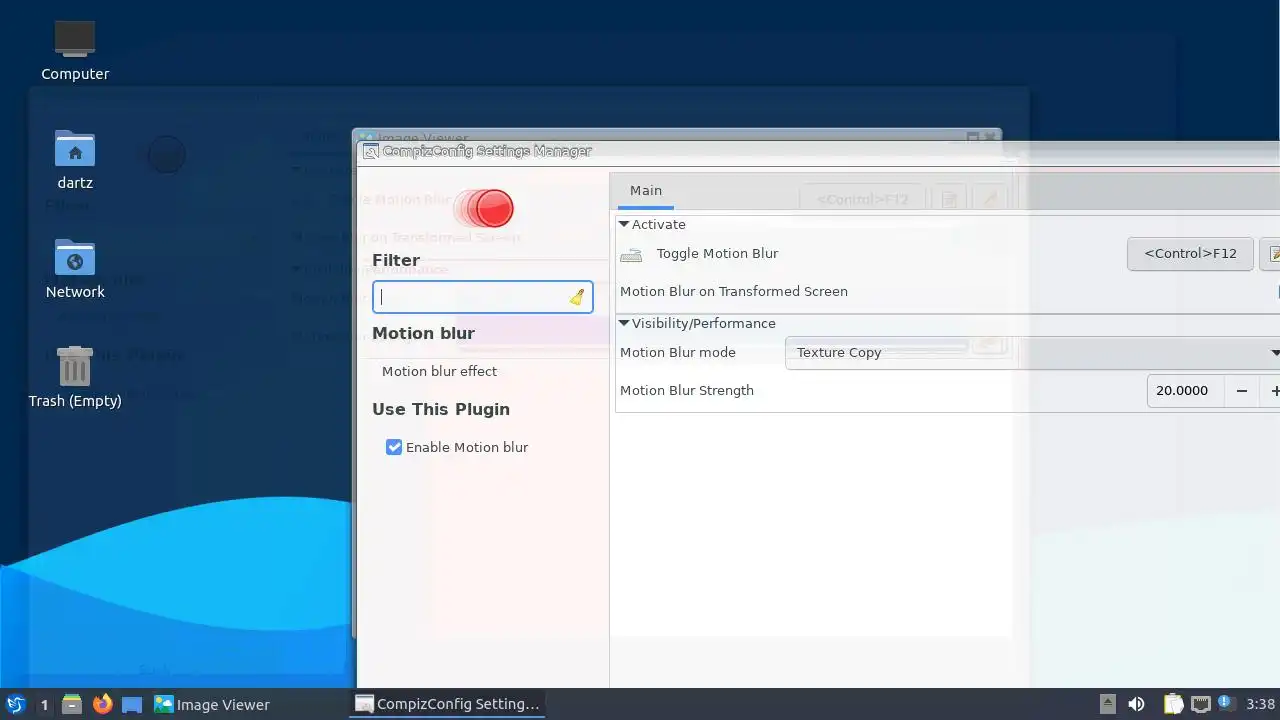
Task: Click the Motion Blur Strength label
Action: pyautogui.click(x=687, y=390)
